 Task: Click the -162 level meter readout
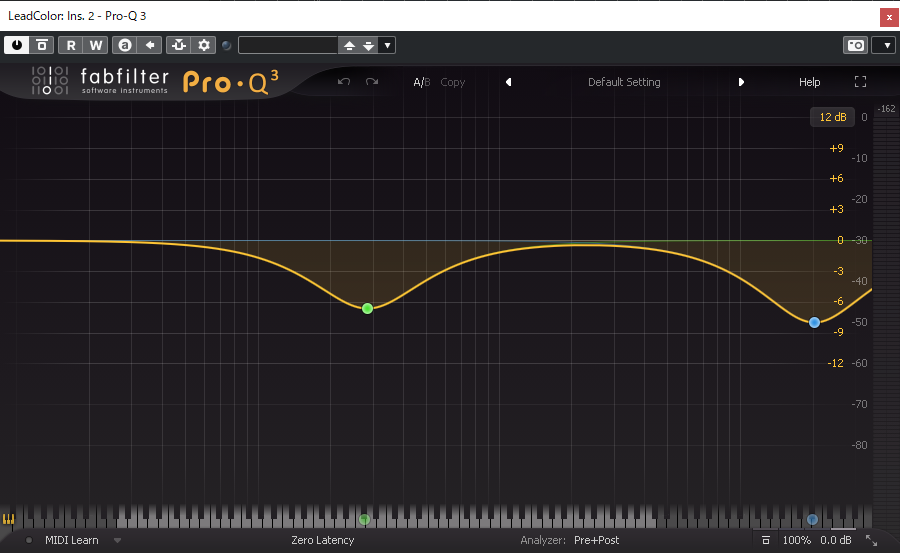pyautogui.click(x=886, y=109)
